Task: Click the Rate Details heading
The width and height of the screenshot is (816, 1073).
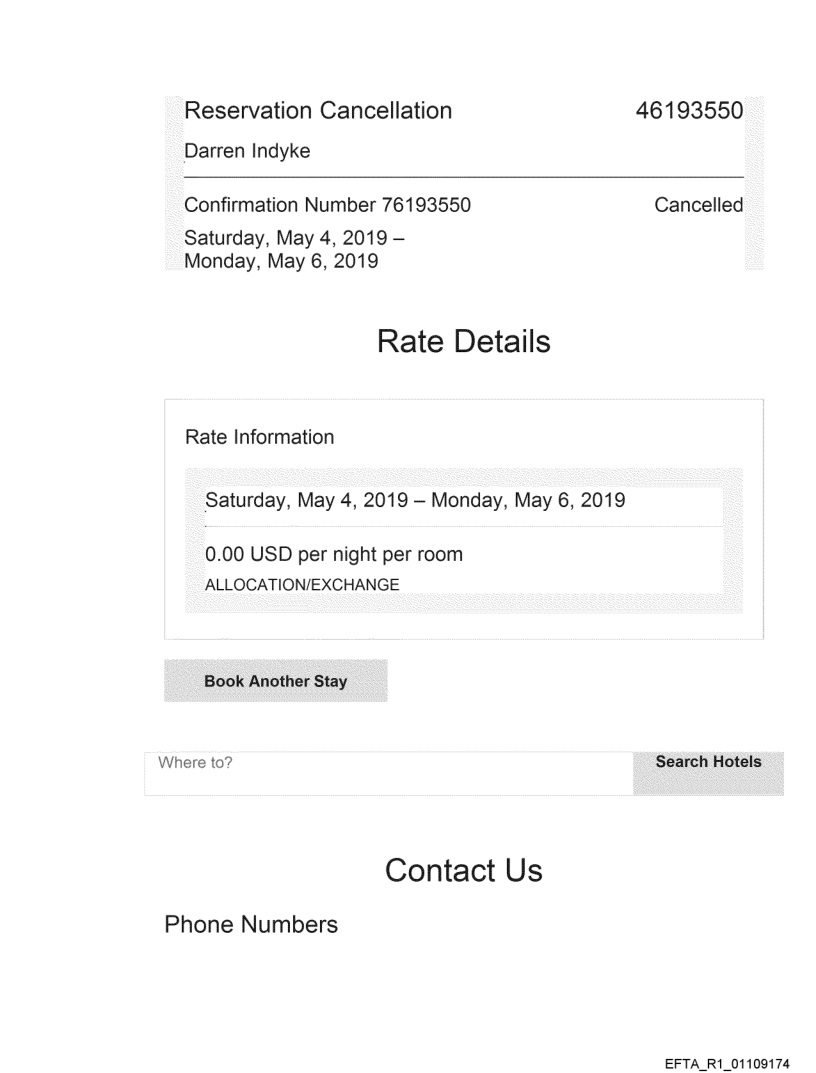Action: click(x=463, y=342)
